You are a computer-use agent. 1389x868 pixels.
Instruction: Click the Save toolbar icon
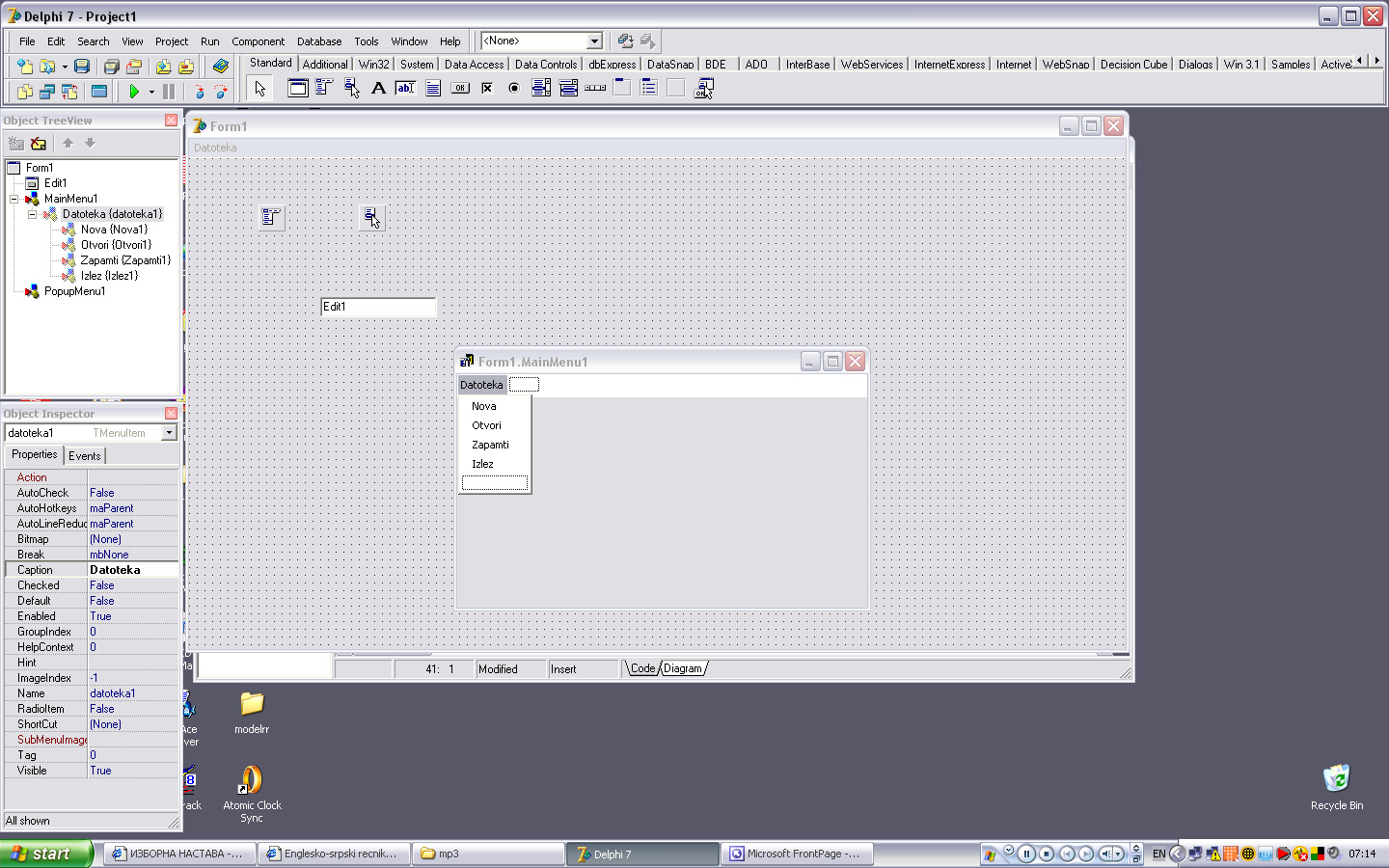coord(82,67)
